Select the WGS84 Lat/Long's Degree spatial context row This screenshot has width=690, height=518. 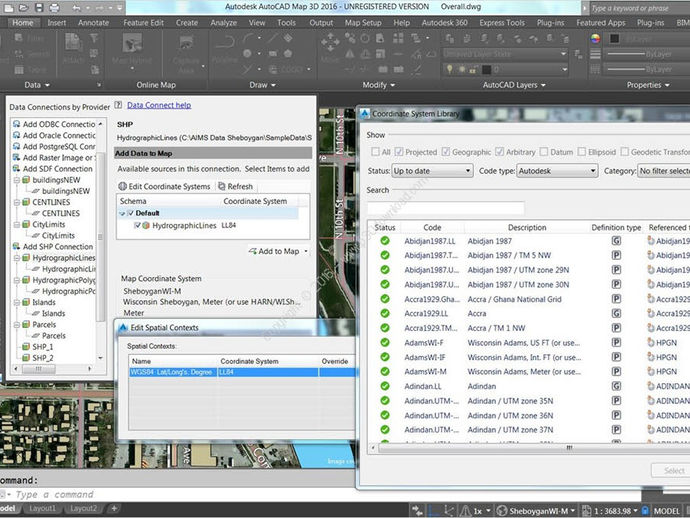click(242, 372)
